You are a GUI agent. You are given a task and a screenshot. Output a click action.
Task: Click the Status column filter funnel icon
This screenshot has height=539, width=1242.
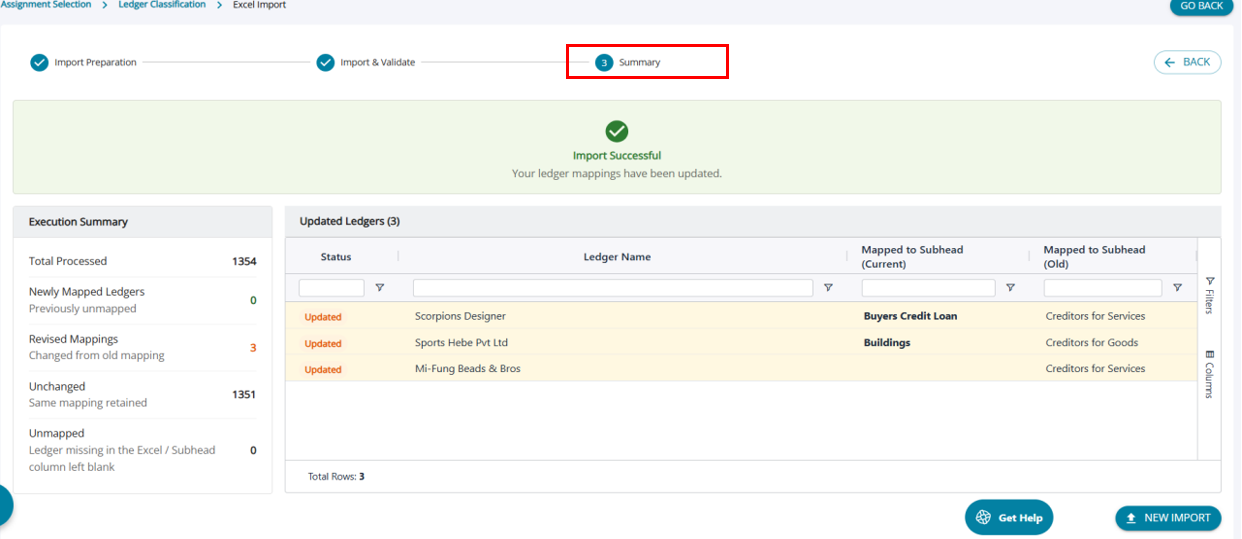pos(379,288)
